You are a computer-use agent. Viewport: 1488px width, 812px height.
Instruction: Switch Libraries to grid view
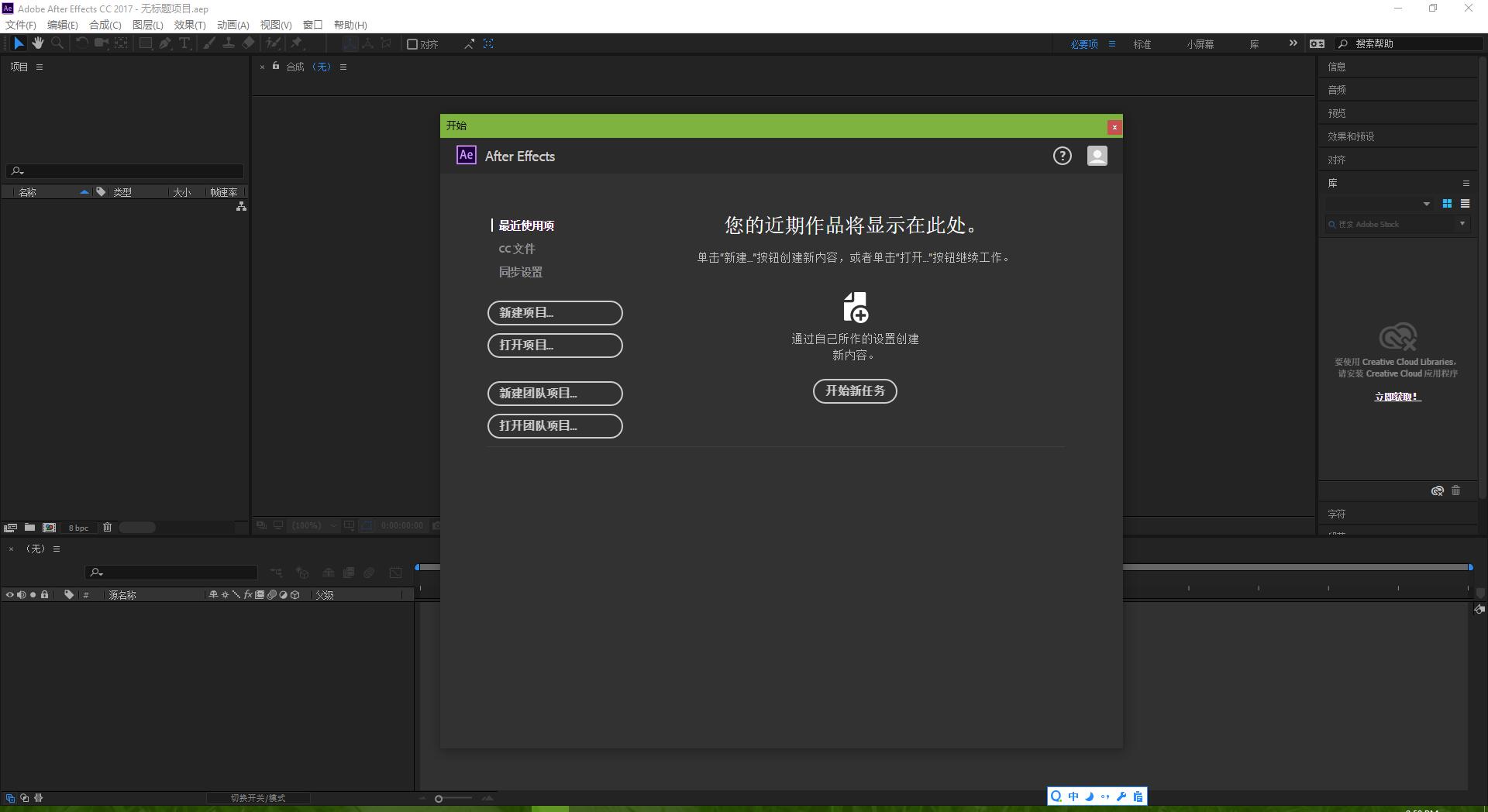1447,204
